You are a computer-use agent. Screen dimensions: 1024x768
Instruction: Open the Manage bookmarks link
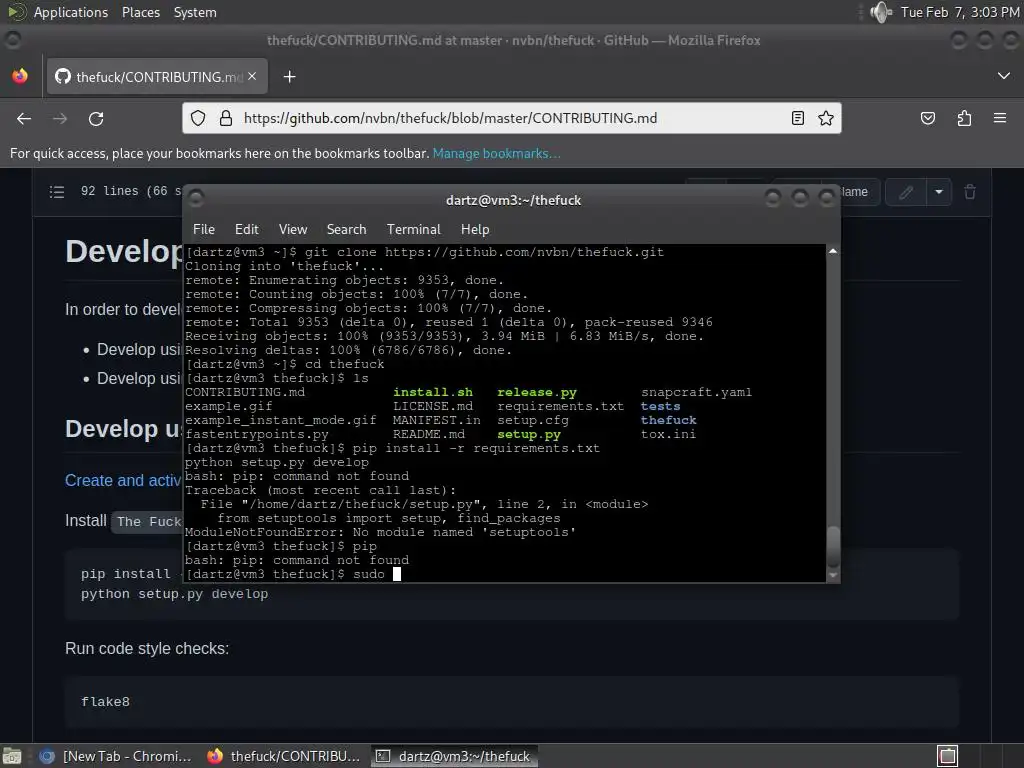pyautogui.click(x=496, y=153)
